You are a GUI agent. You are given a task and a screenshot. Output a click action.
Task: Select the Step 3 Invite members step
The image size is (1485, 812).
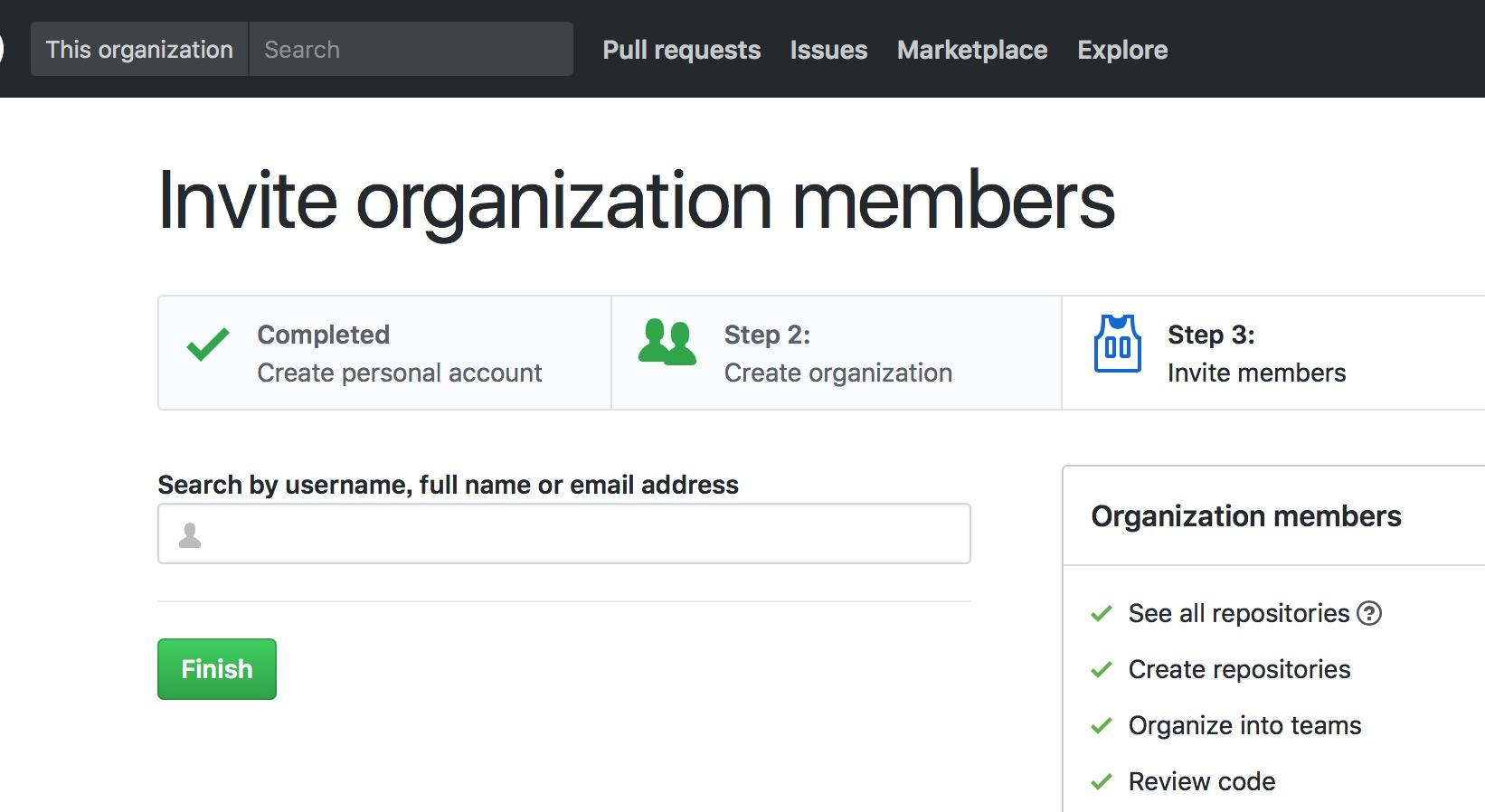(1256, 354)
